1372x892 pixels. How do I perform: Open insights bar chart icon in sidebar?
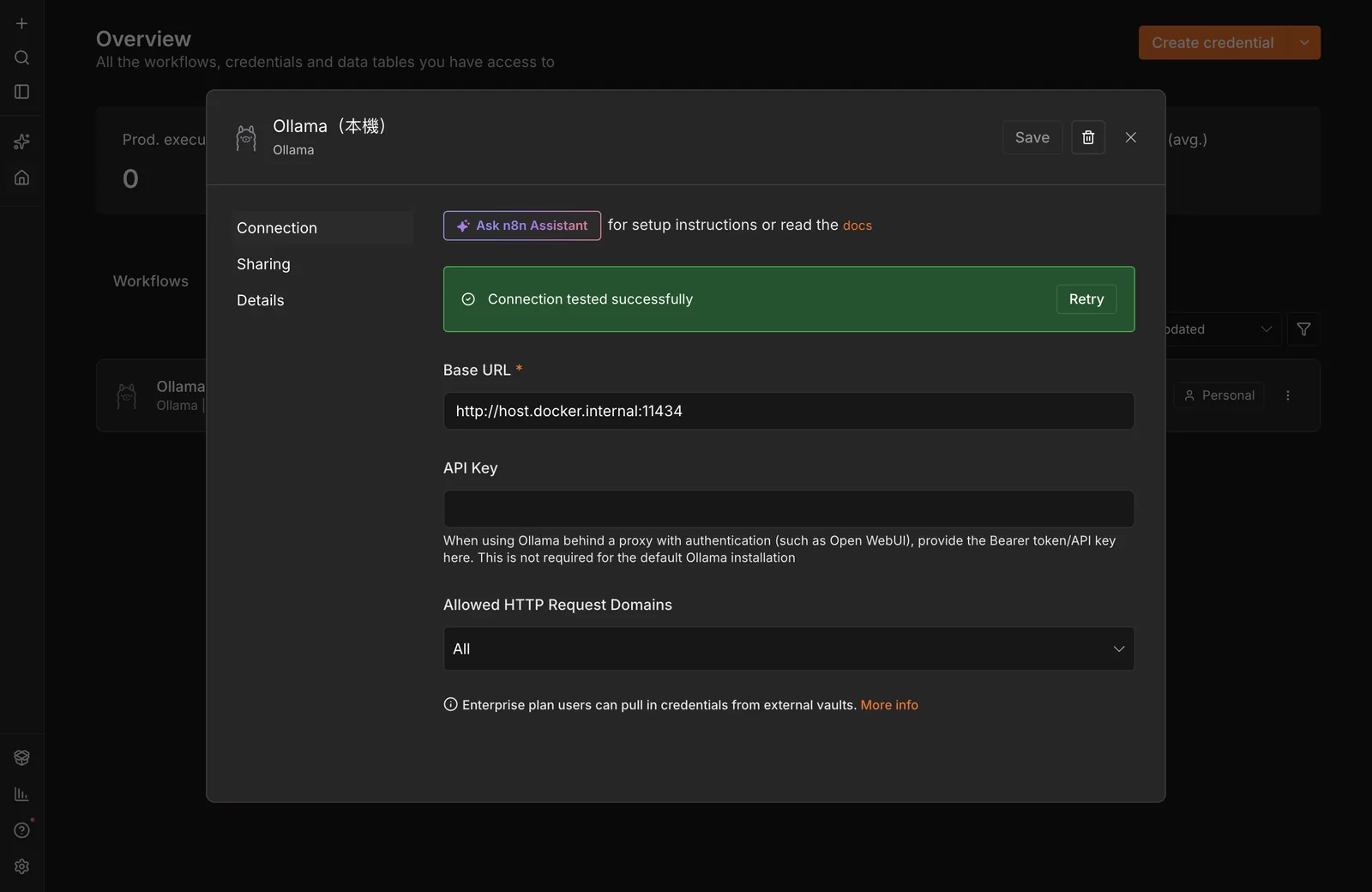(x=22, y=794)
